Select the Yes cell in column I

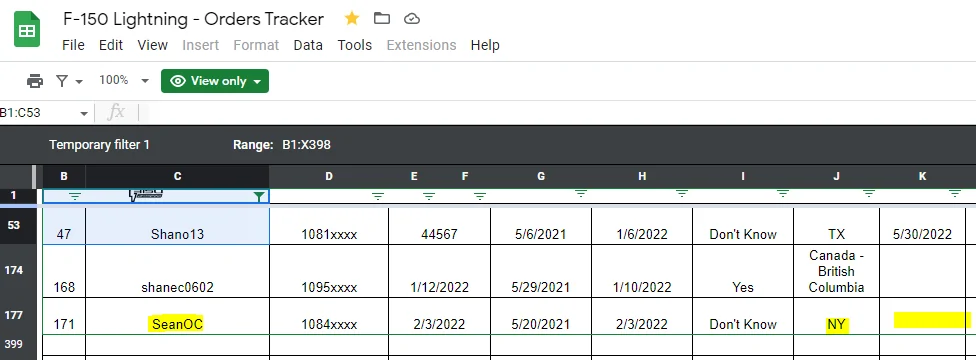point(743,271)
